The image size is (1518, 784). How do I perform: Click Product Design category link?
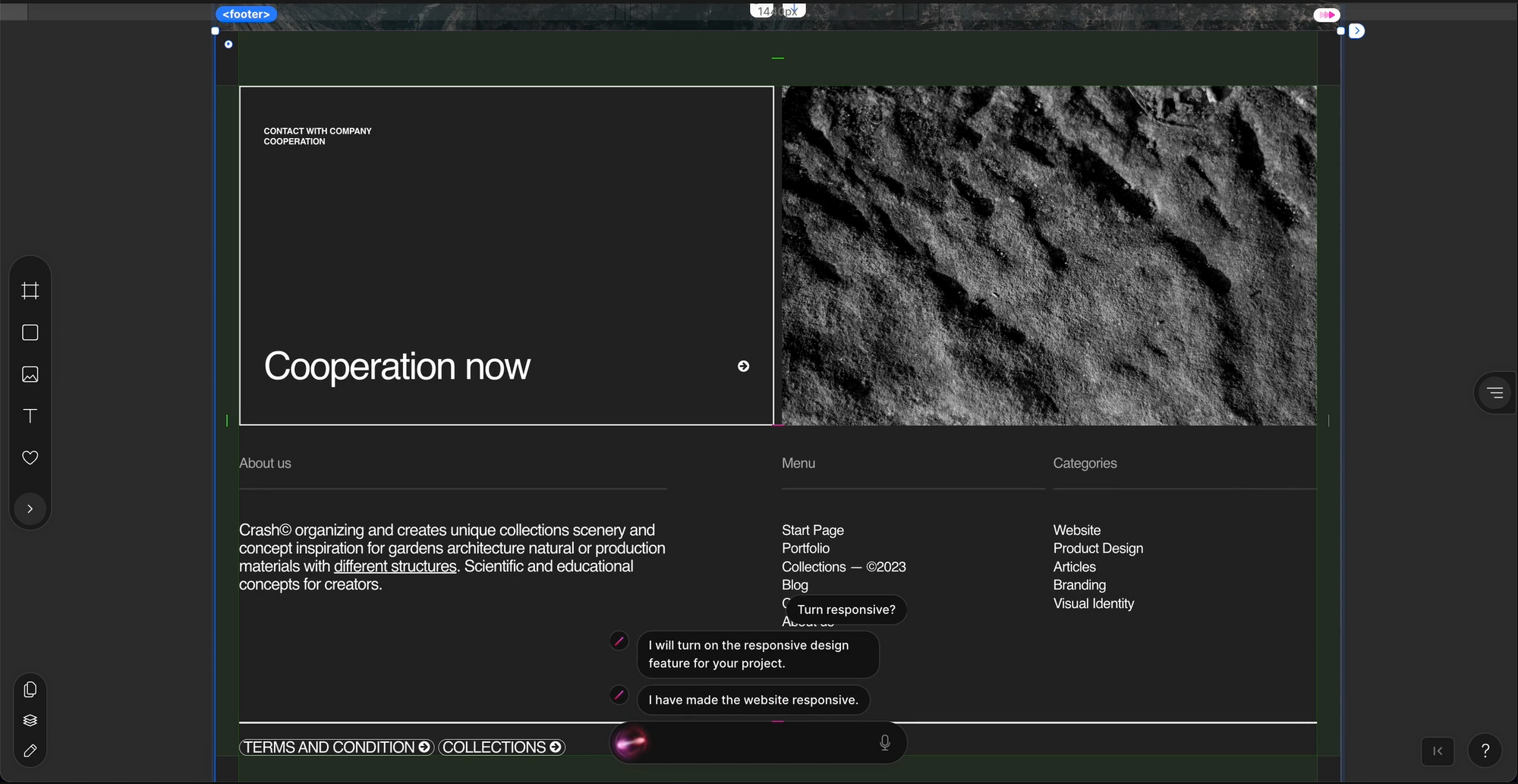tap(1098, 549)
